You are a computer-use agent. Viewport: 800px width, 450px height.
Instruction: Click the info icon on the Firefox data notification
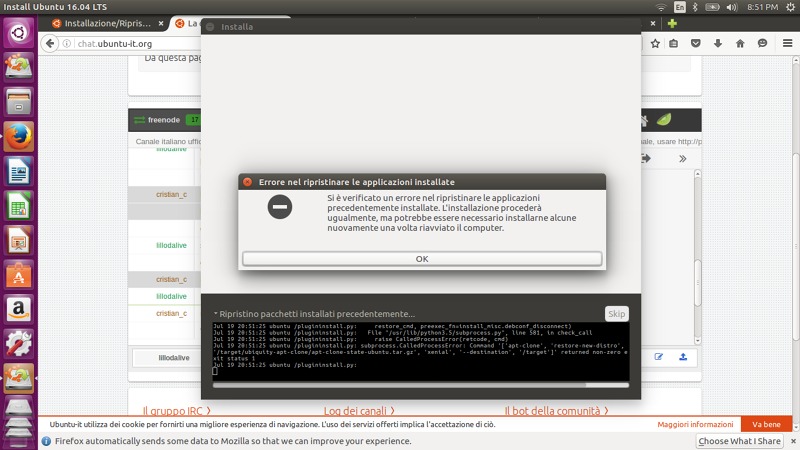tap(46, 441)
